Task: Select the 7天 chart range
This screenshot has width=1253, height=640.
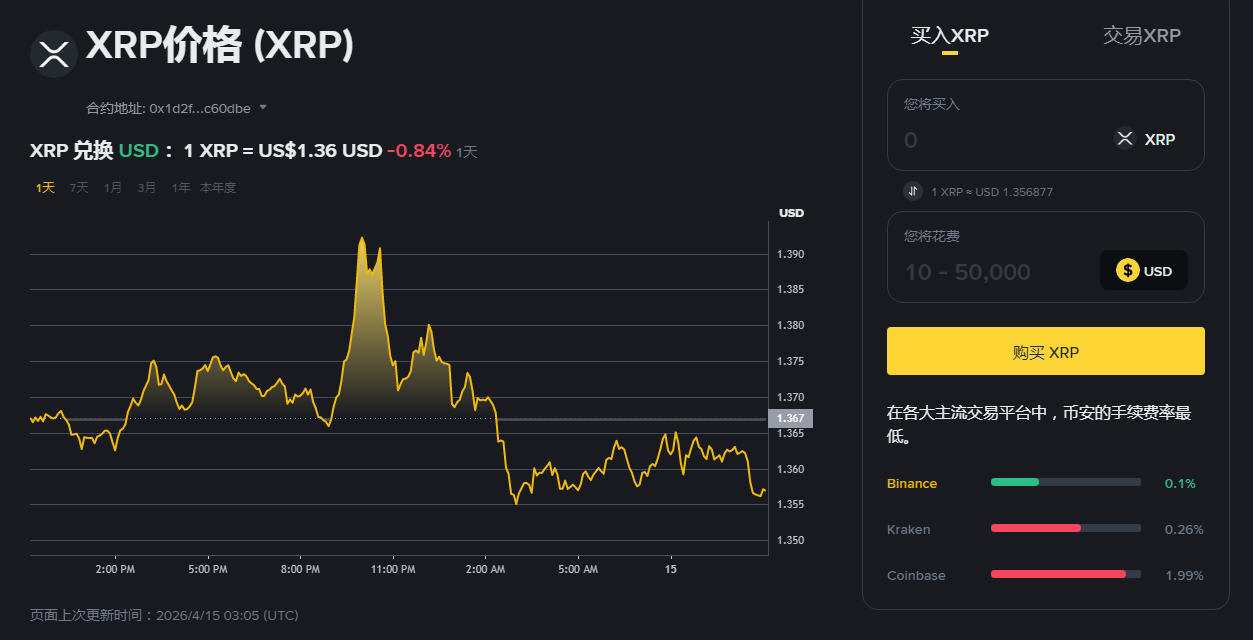Action: (79, 187)
